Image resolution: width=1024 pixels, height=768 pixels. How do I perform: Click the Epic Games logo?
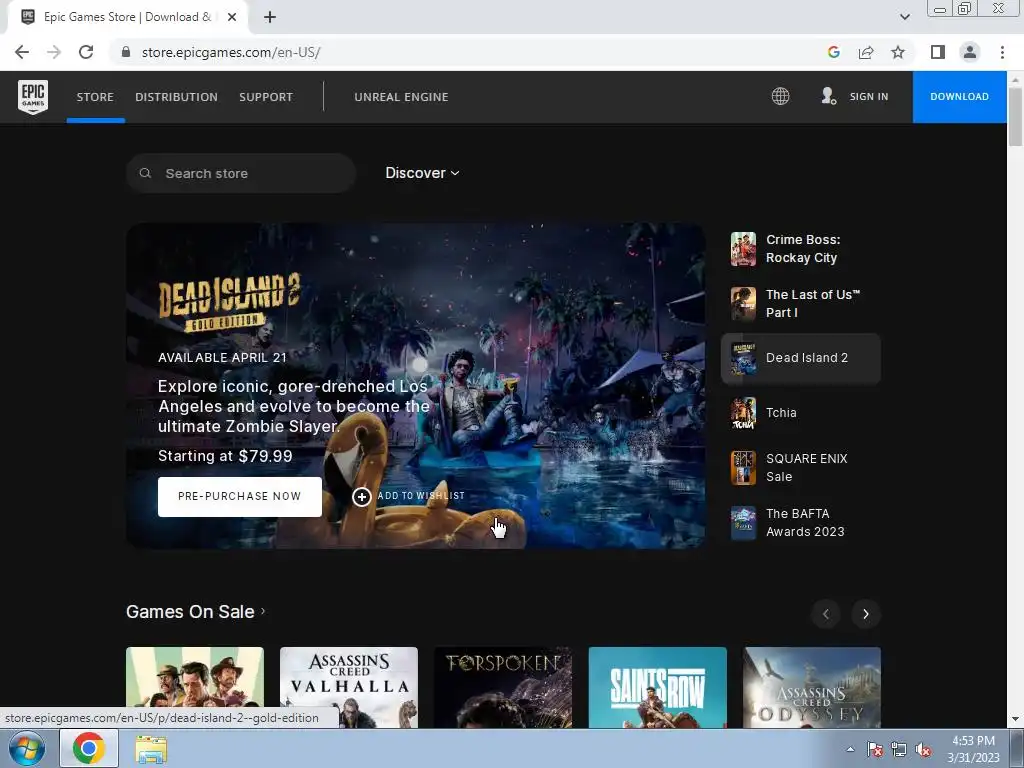pos(33,97)
